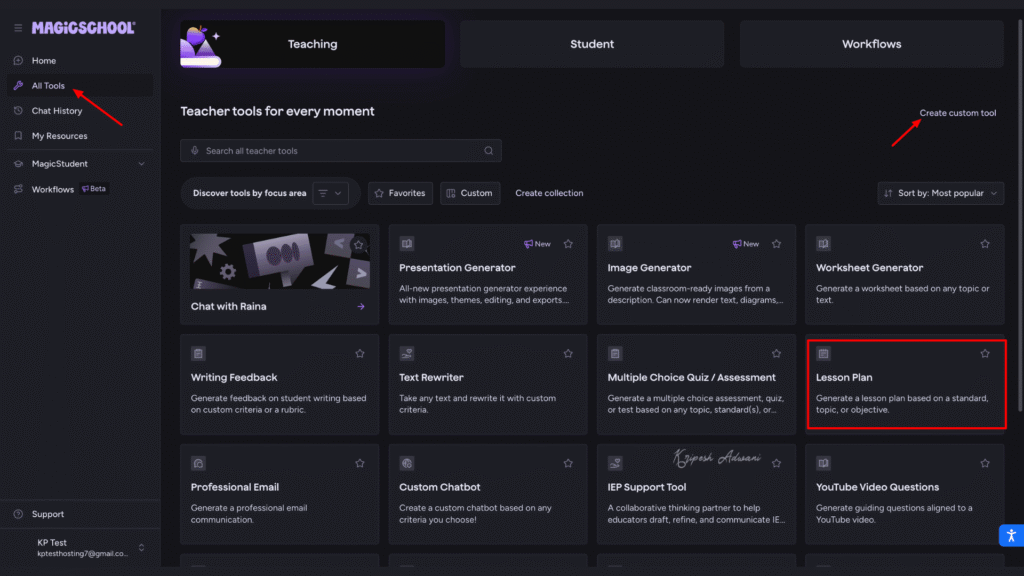
Task: Star the Multiple Choice Quiz tool
Action: (776, 353)
